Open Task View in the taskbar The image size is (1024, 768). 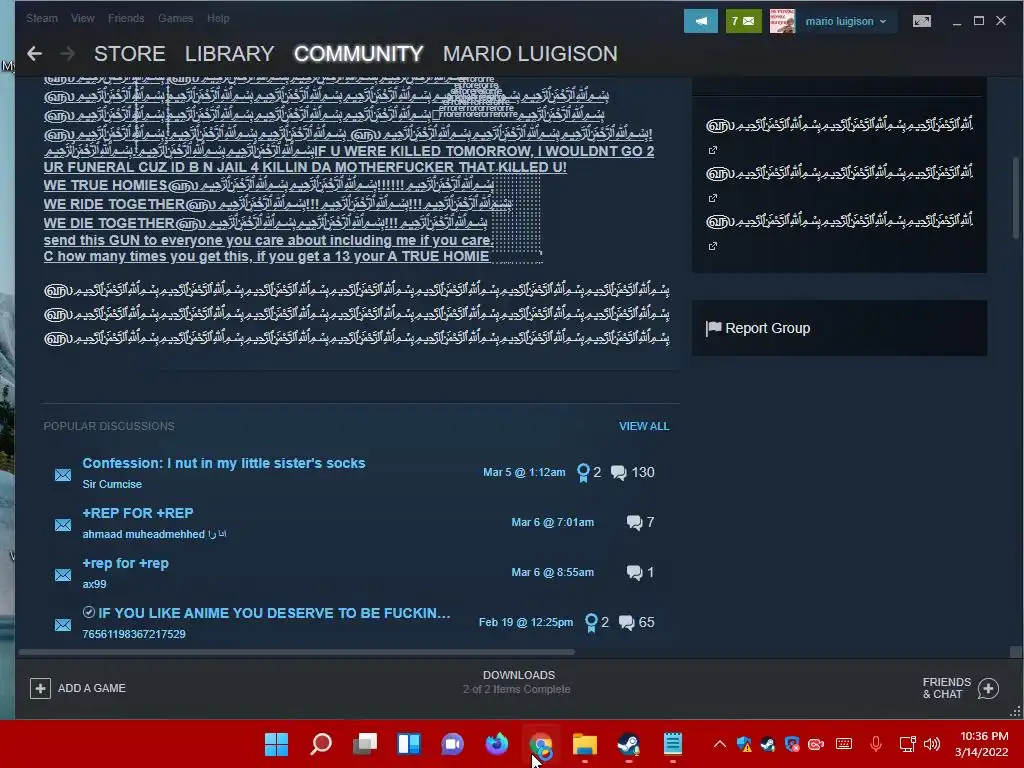coord(365,744)
